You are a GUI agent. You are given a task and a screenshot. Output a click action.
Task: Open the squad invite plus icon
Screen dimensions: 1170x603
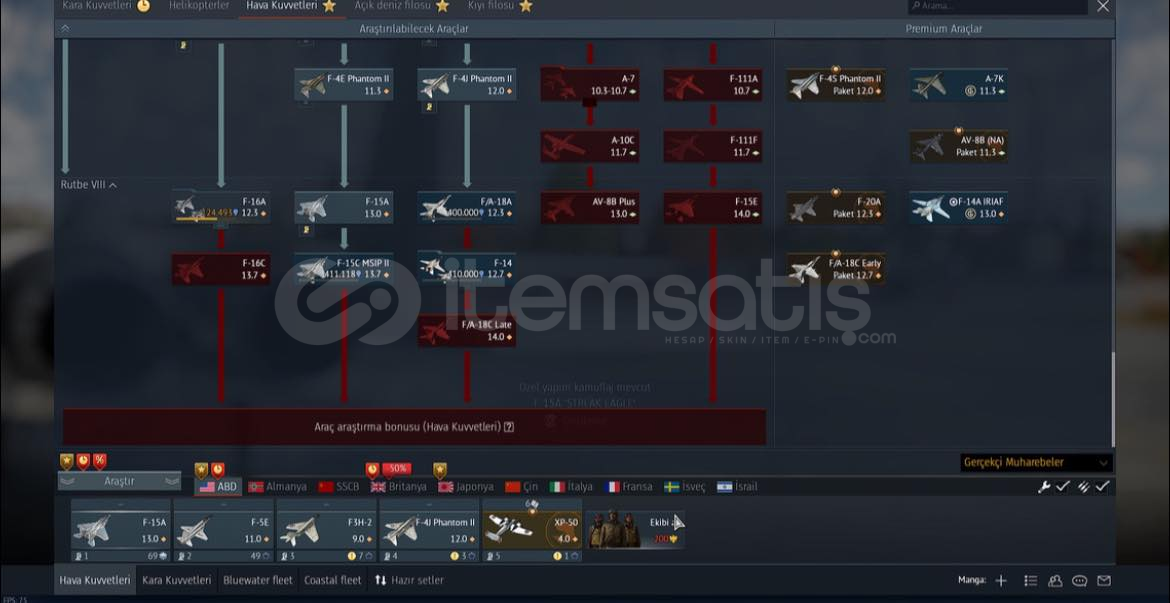[1001, 581]
